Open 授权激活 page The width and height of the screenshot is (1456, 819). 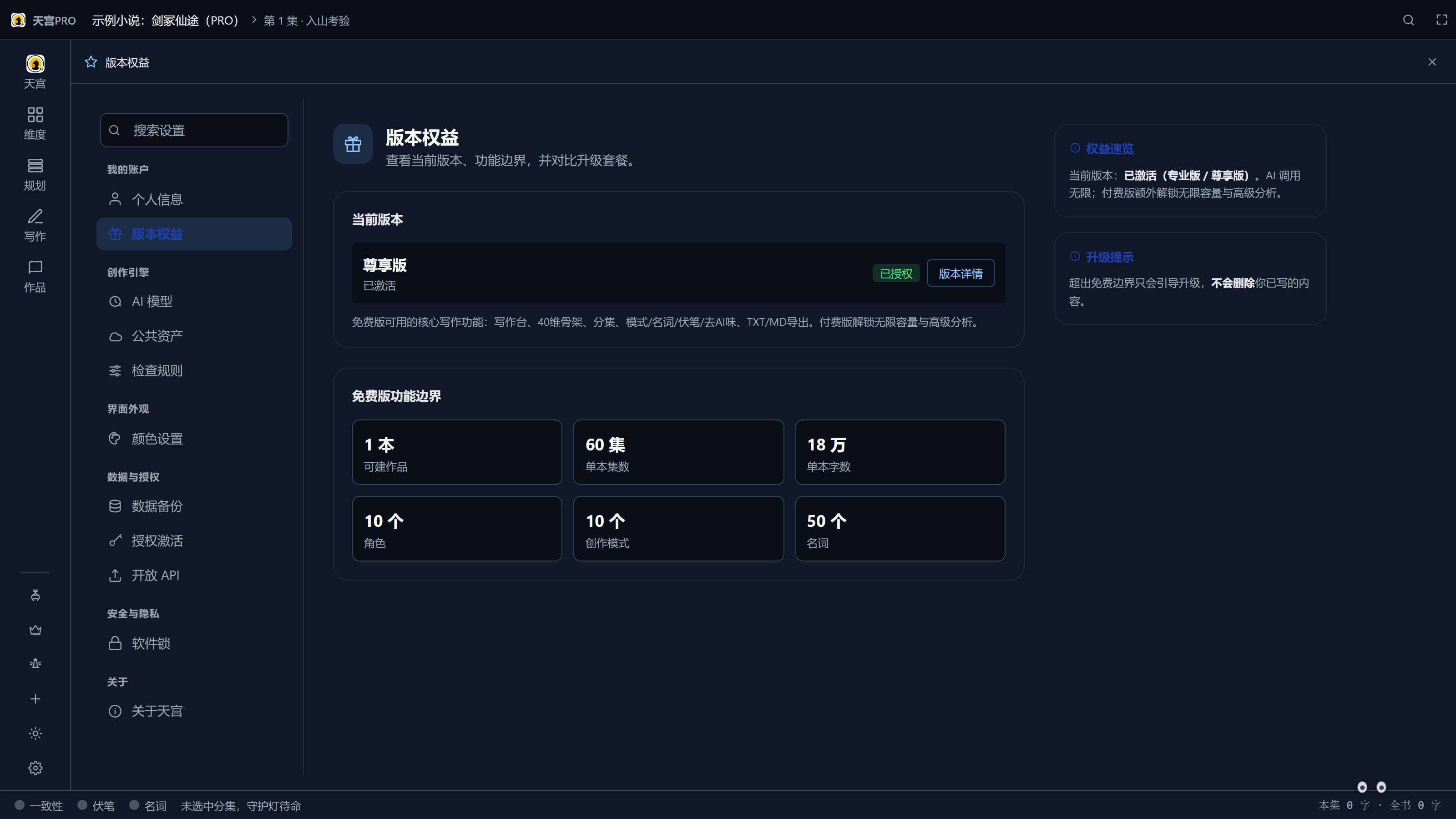pyautogui.click(x=194, y=541)
